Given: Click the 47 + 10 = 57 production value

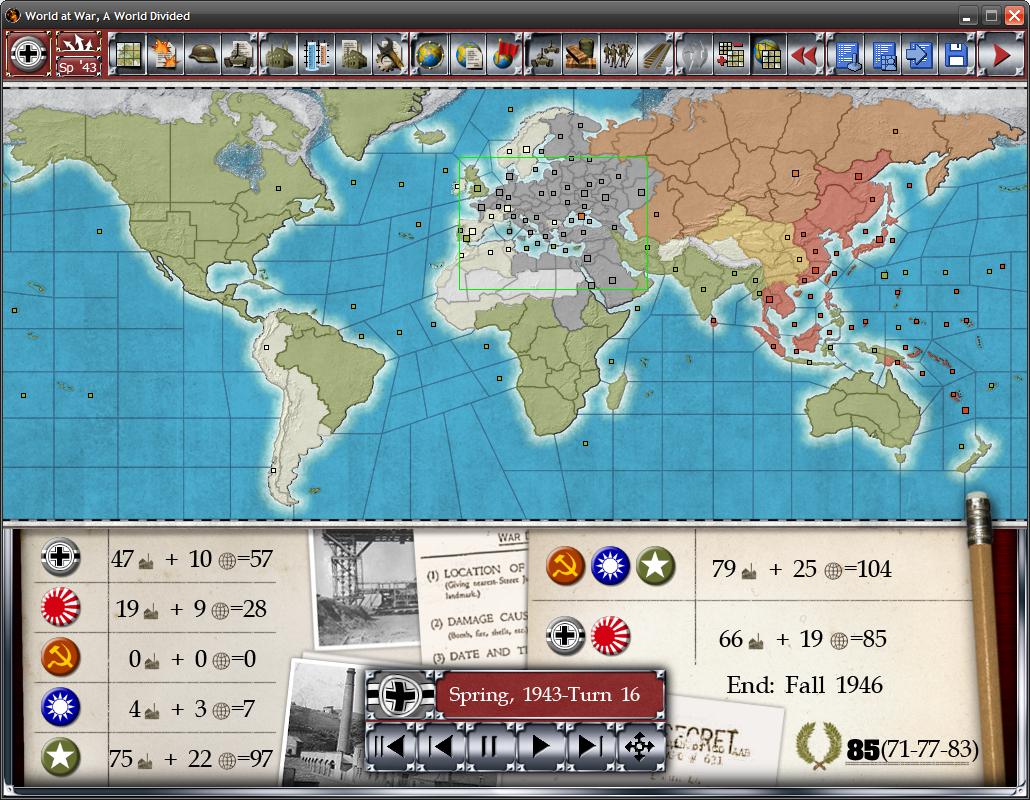Looking at the screenshot, I should pos(192,559).
